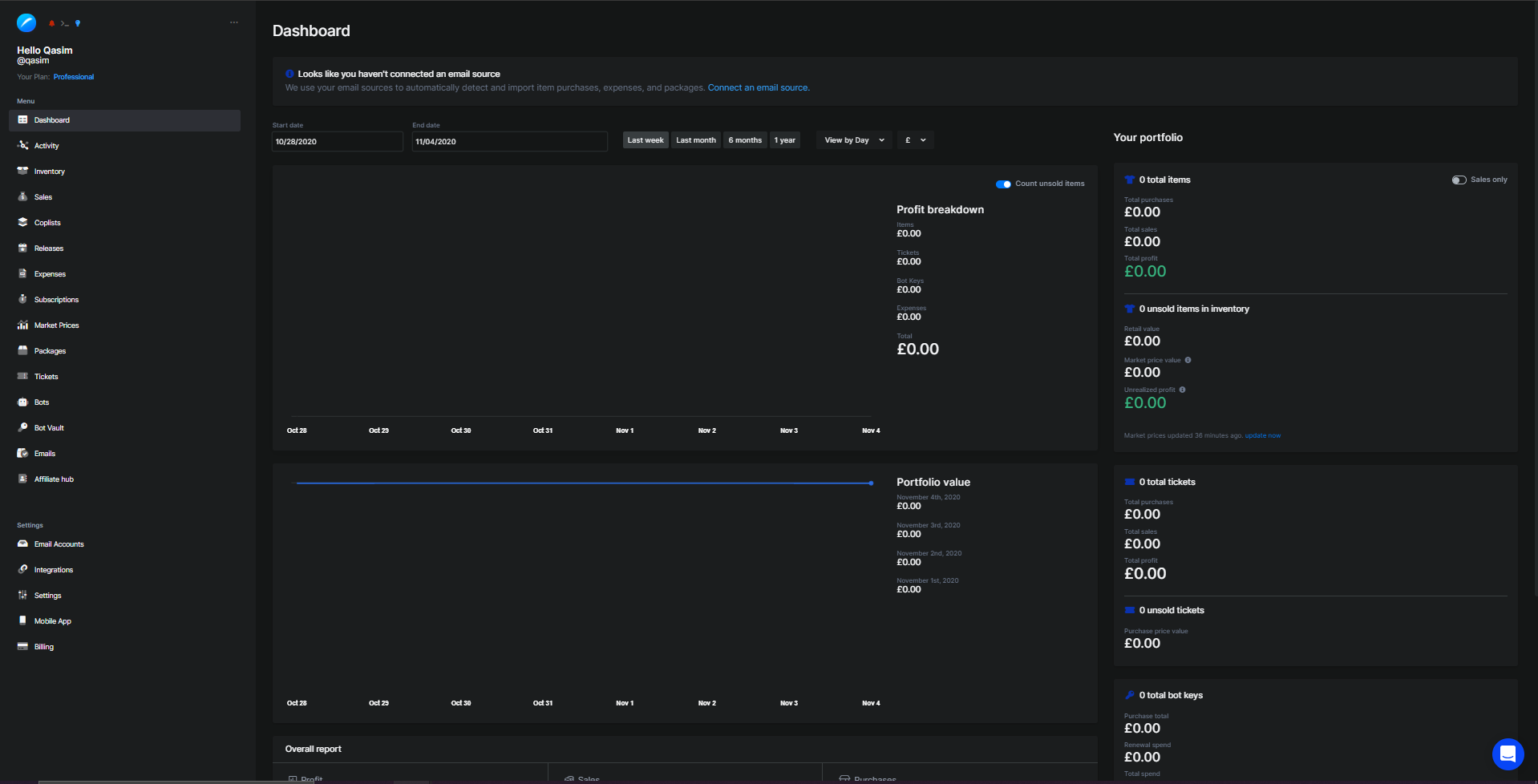This screenshot has height=784, width=1538.
Task: Open the three-dots sidebar options menu
Action: coord(234,22)
